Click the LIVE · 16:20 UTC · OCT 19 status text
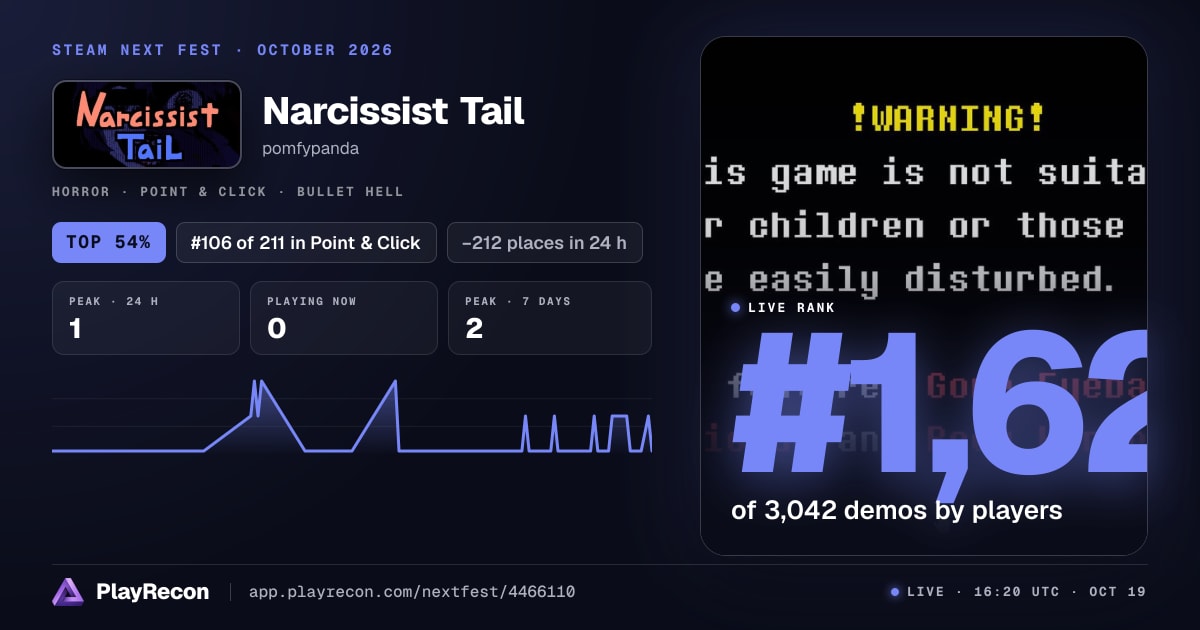Viewport: 1200px width, 630px height. point(1026,592)
